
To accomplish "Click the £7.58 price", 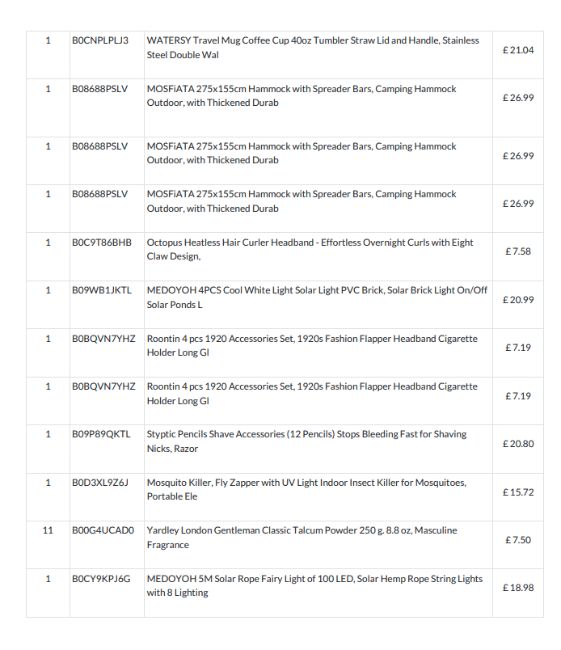I will (x=518, y=252).
